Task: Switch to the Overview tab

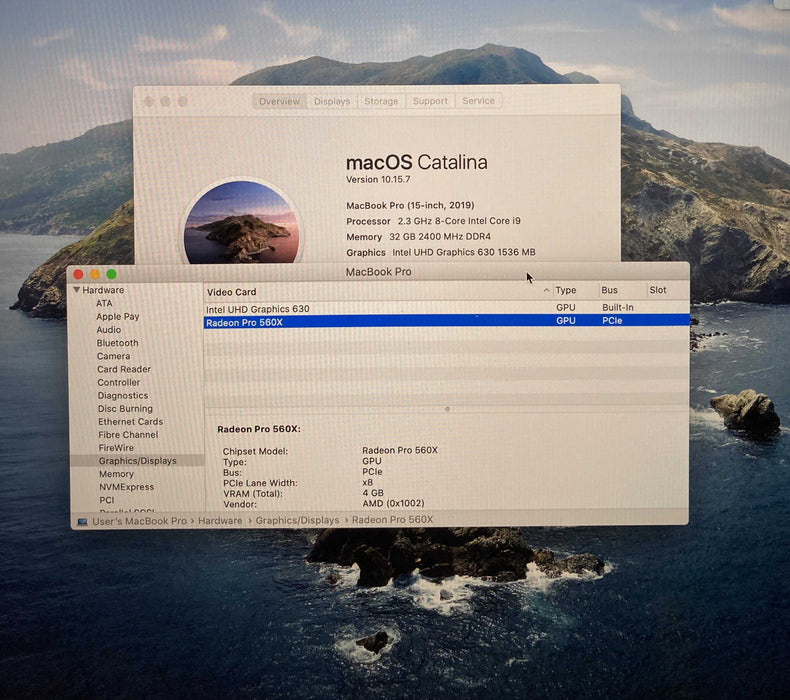Action: 279,101
